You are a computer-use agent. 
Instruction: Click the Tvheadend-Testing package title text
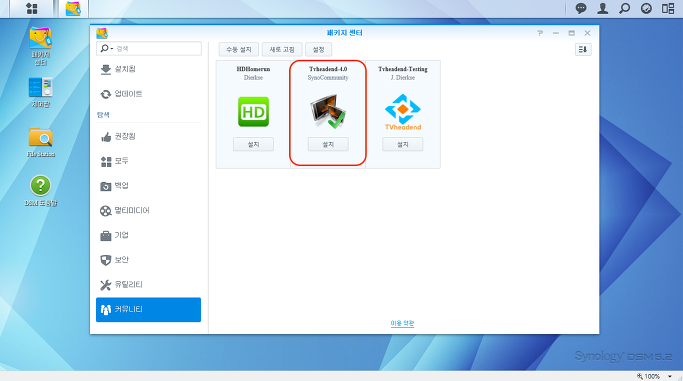click(403, 69)
